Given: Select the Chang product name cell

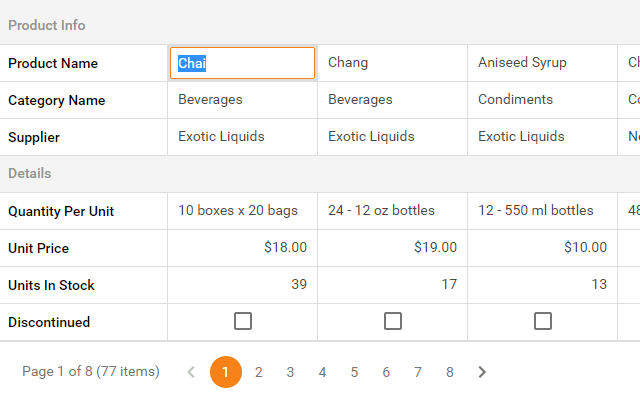Looking at the screenshot, I should click(x=392, y=63).
